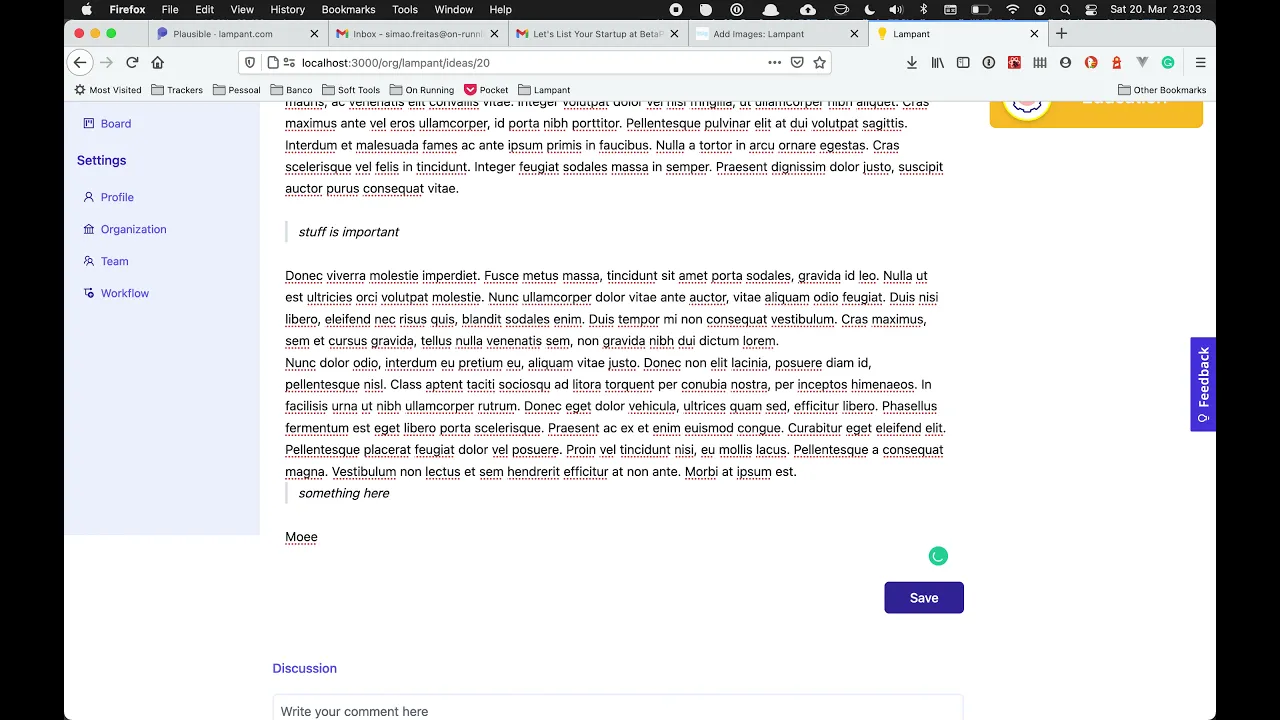Open the History menu in menu bar
Screen dimensions: 1280x720
(x=287, y=9)
